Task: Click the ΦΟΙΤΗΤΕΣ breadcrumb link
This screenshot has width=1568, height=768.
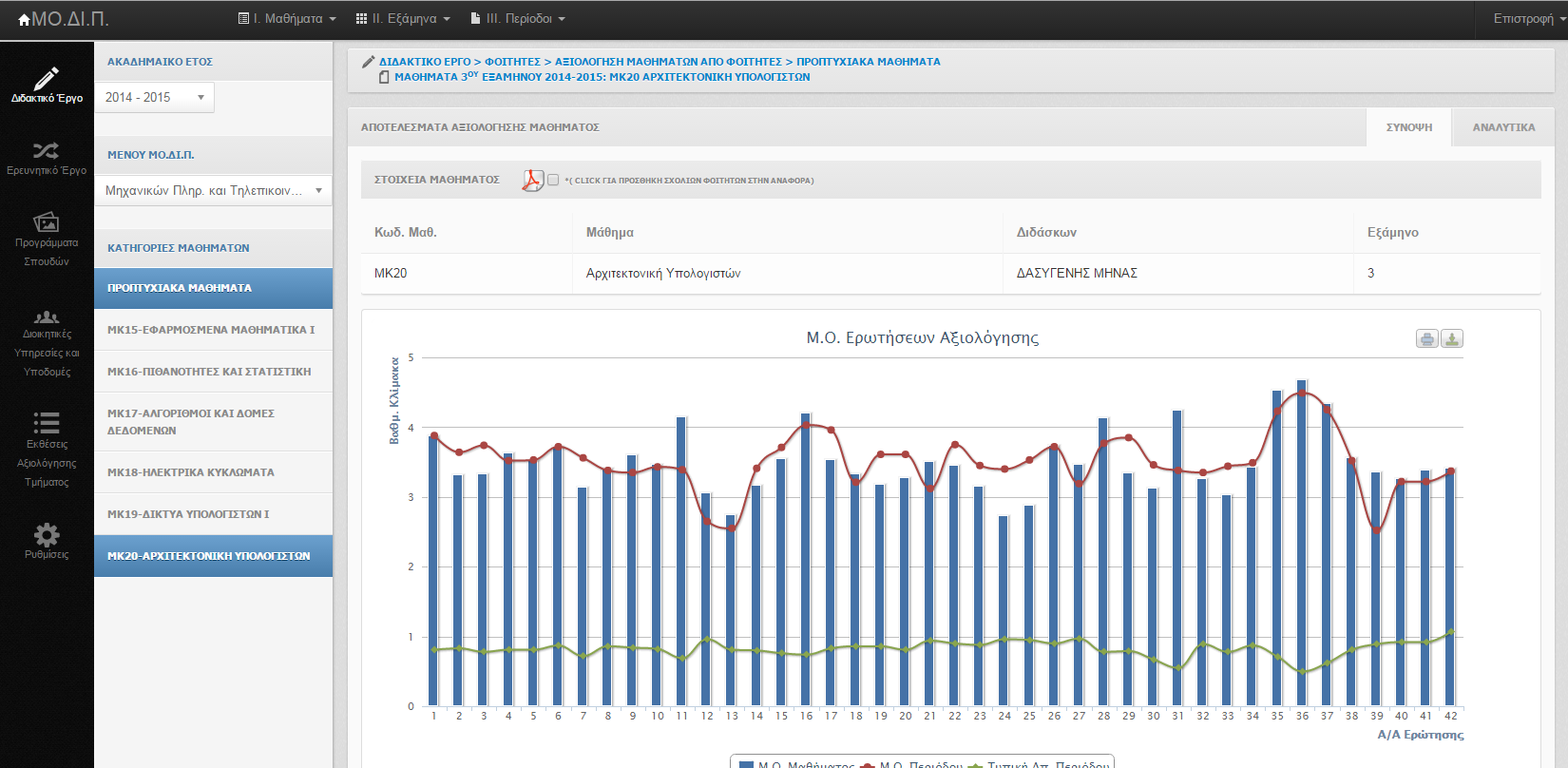Action: [512, 62]
